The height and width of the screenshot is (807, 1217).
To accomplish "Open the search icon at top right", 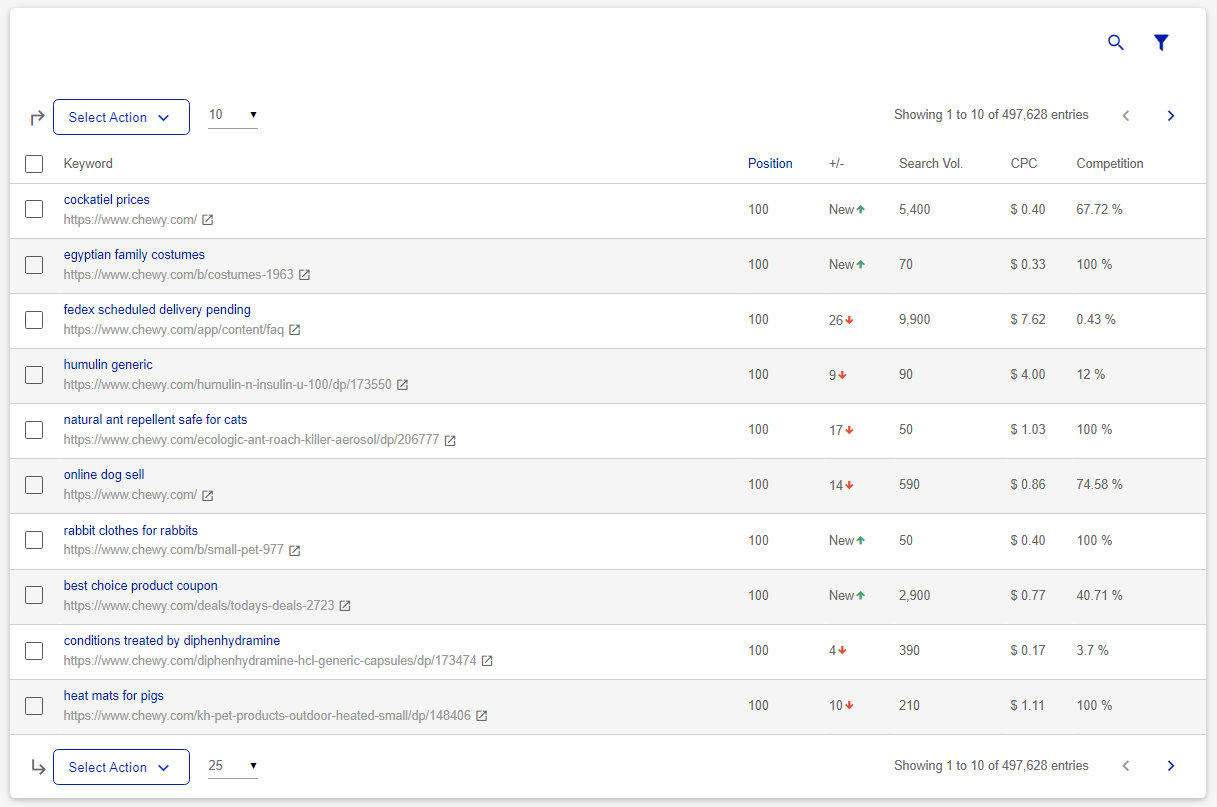I will [x=1116, y=43].
